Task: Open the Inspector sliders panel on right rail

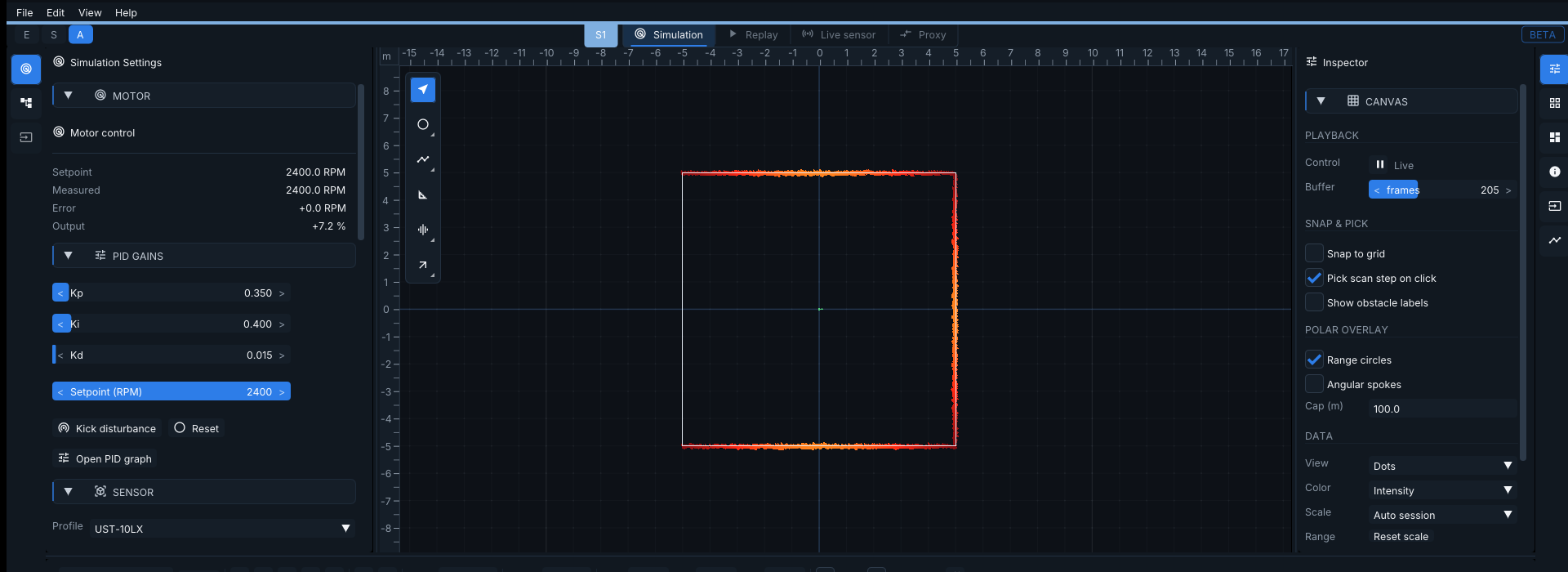Action: [1554, 69]
